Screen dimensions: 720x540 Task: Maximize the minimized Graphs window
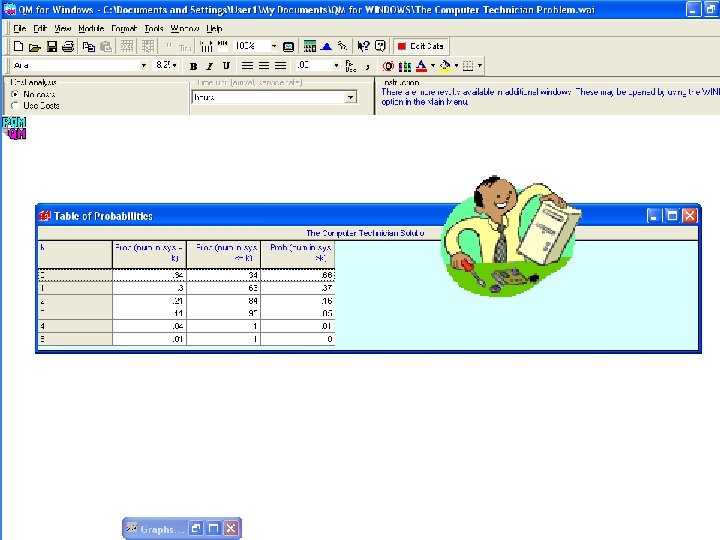(x=214, y=529)
